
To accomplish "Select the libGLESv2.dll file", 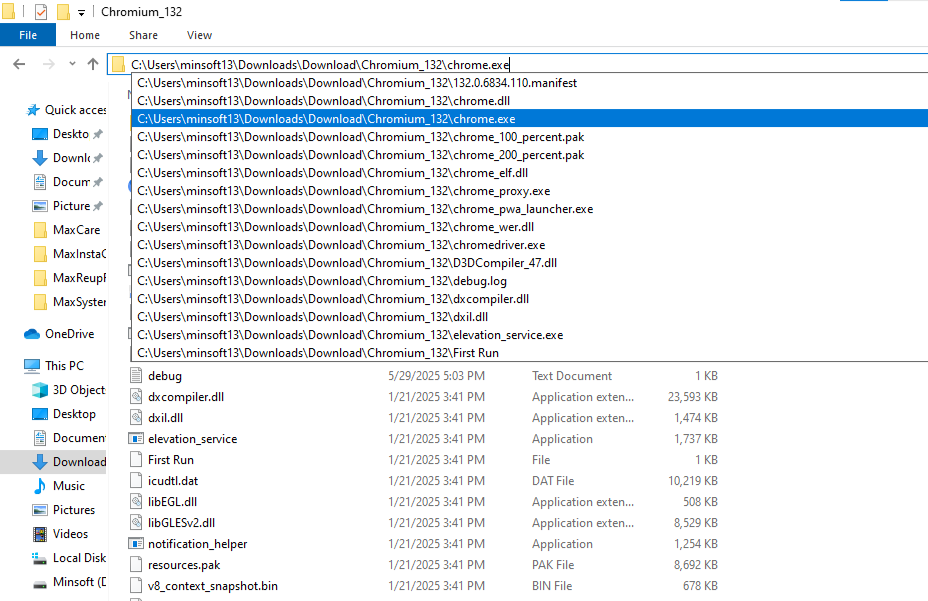I will click(x=181, y=523).
